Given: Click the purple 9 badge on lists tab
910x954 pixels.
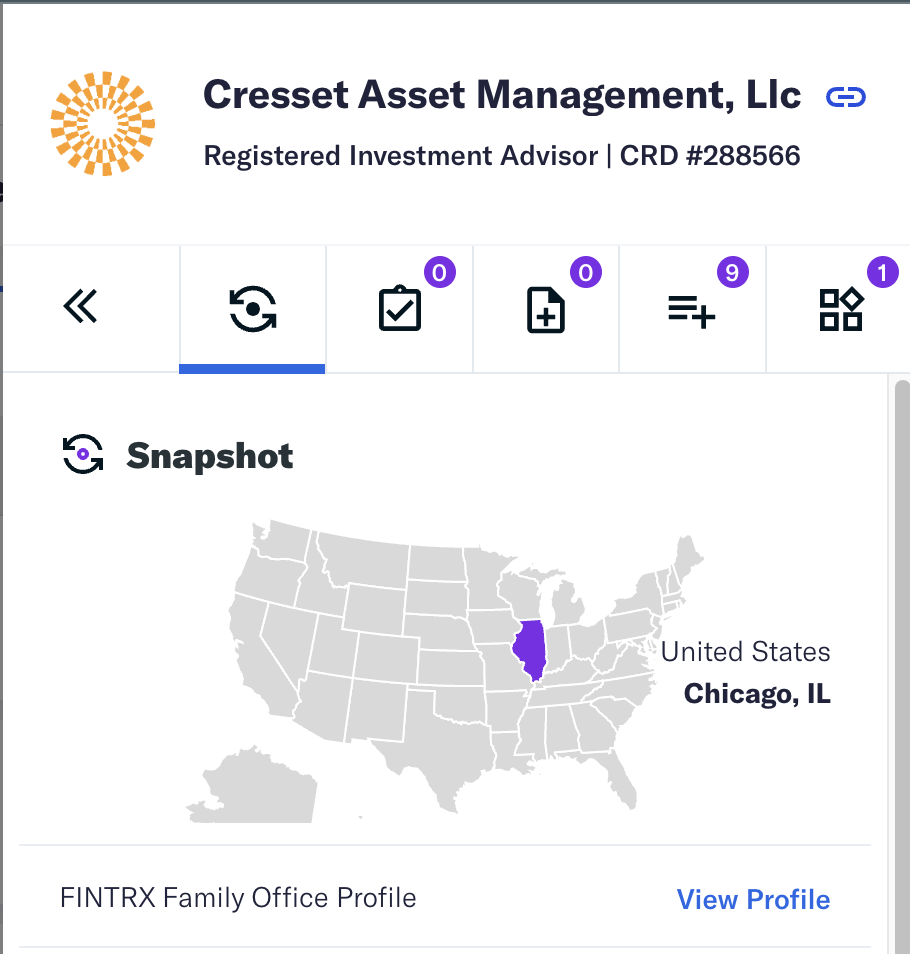Looking at the screenshot, I should point(732,273).
